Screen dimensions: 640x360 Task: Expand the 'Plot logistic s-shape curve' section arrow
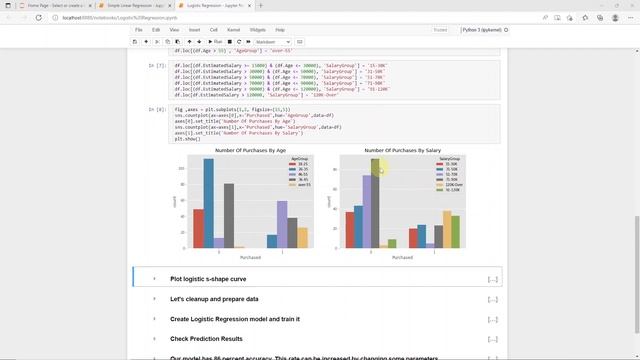[154, 279]
